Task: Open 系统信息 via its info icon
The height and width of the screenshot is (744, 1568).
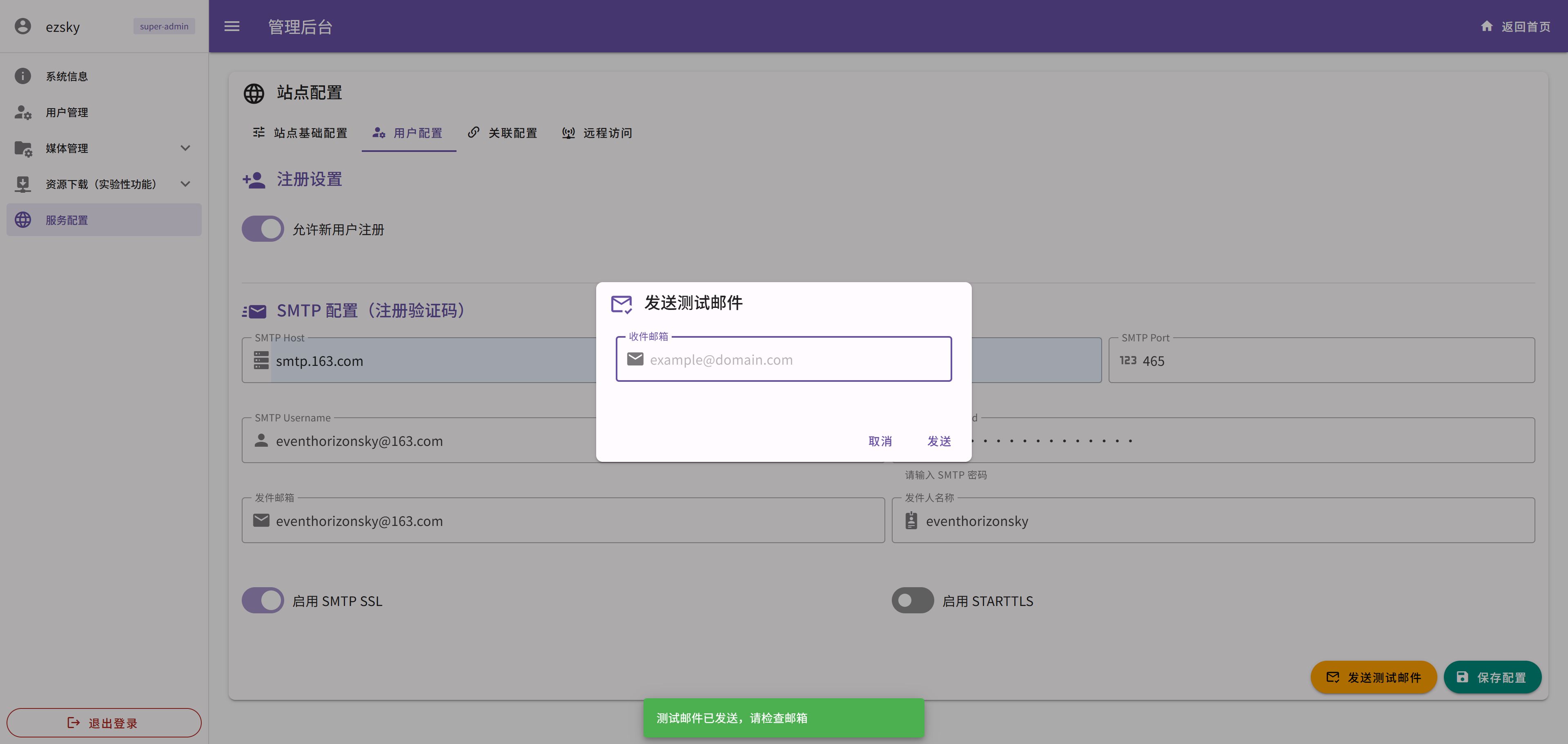Action: point(22,76)
